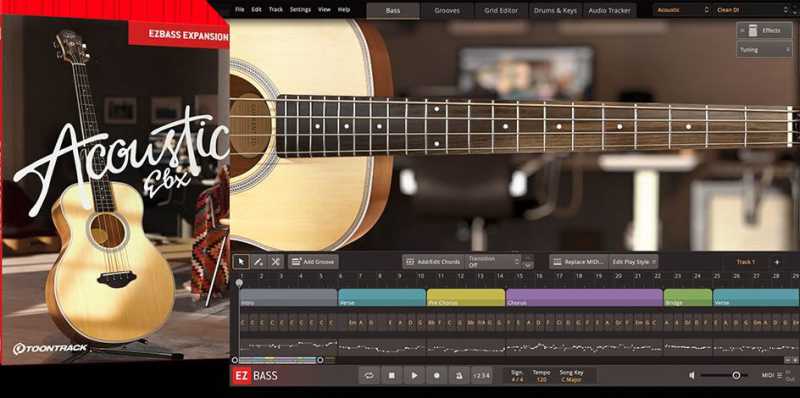
Task: Switch to the Grooves tab
Action: click(447, 10)
